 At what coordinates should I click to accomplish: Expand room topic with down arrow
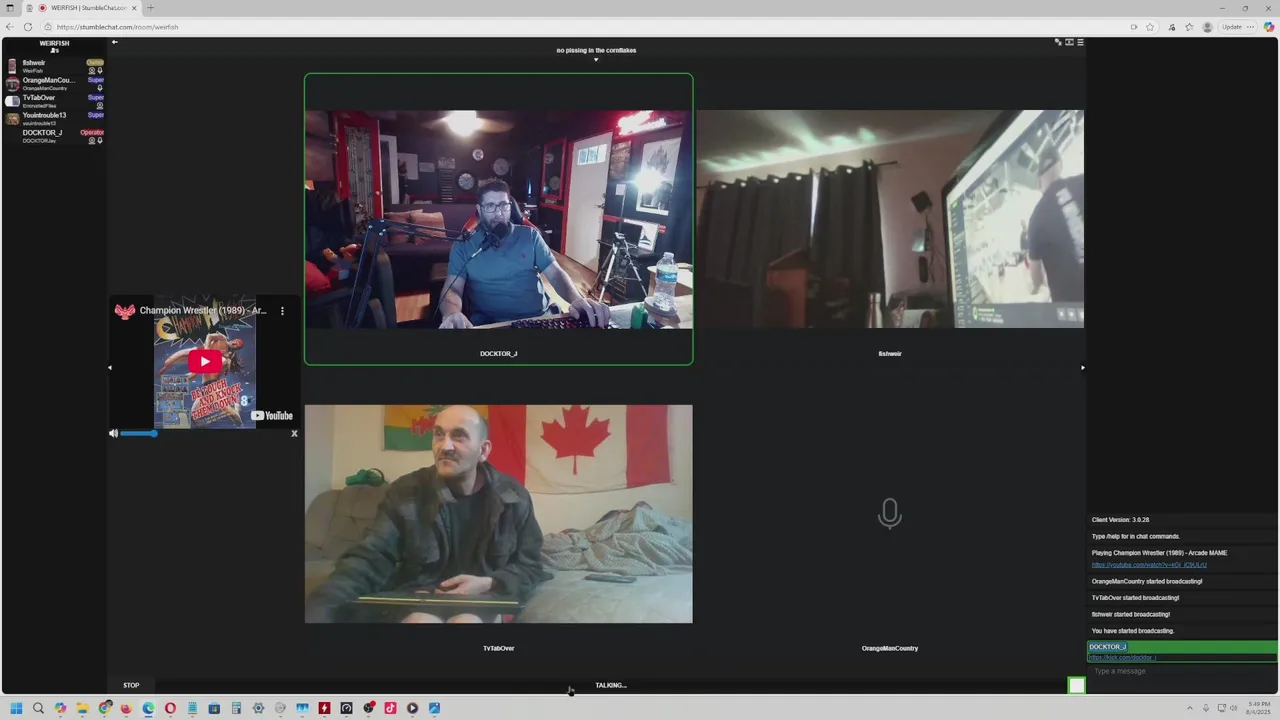point(596,60)
